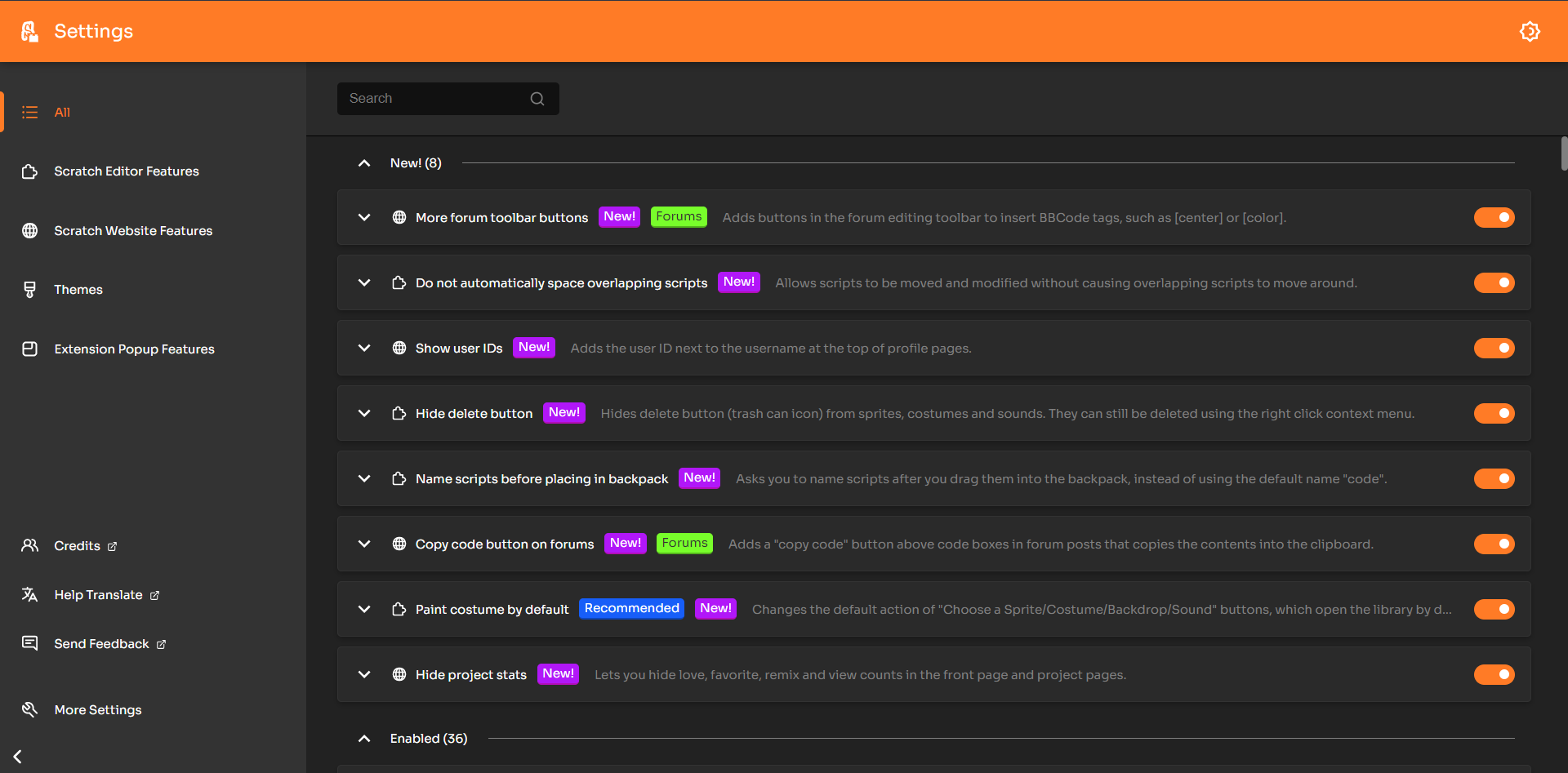The image size is (1568, 773).
Task: Click the Send Feedback link
Action: pyautogui.click(x=101, y=643)
